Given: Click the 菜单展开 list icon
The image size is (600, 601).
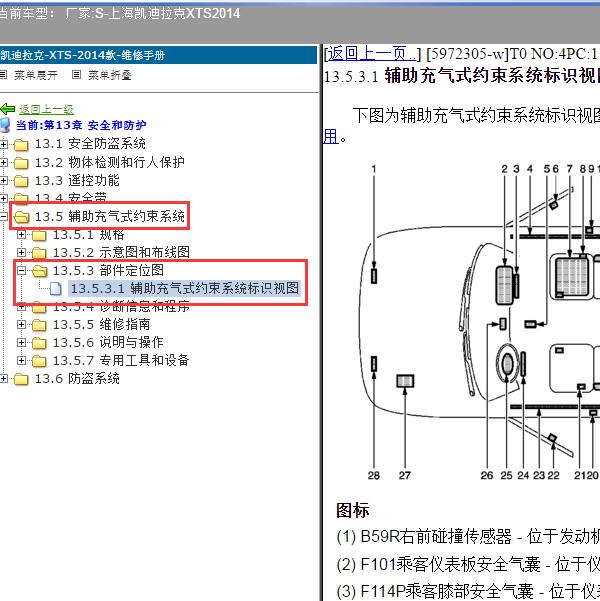Looking at the screenshot, I should pyautogui.click(x=3, y=75).
